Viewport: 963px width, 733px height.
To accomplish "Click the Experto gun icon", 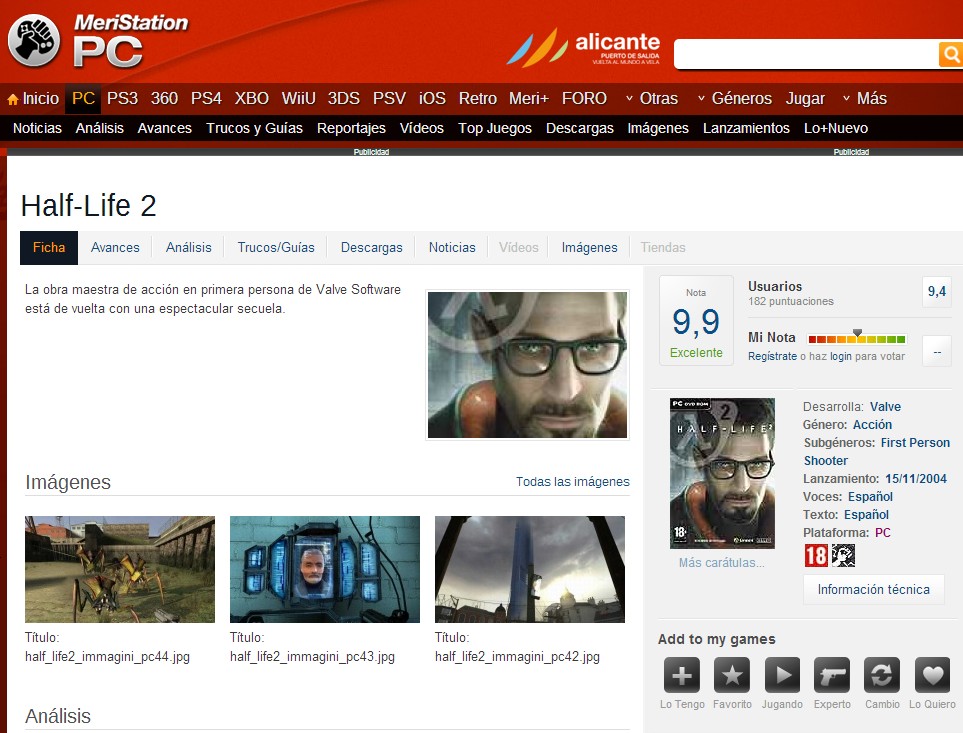I will coord(832,675).
